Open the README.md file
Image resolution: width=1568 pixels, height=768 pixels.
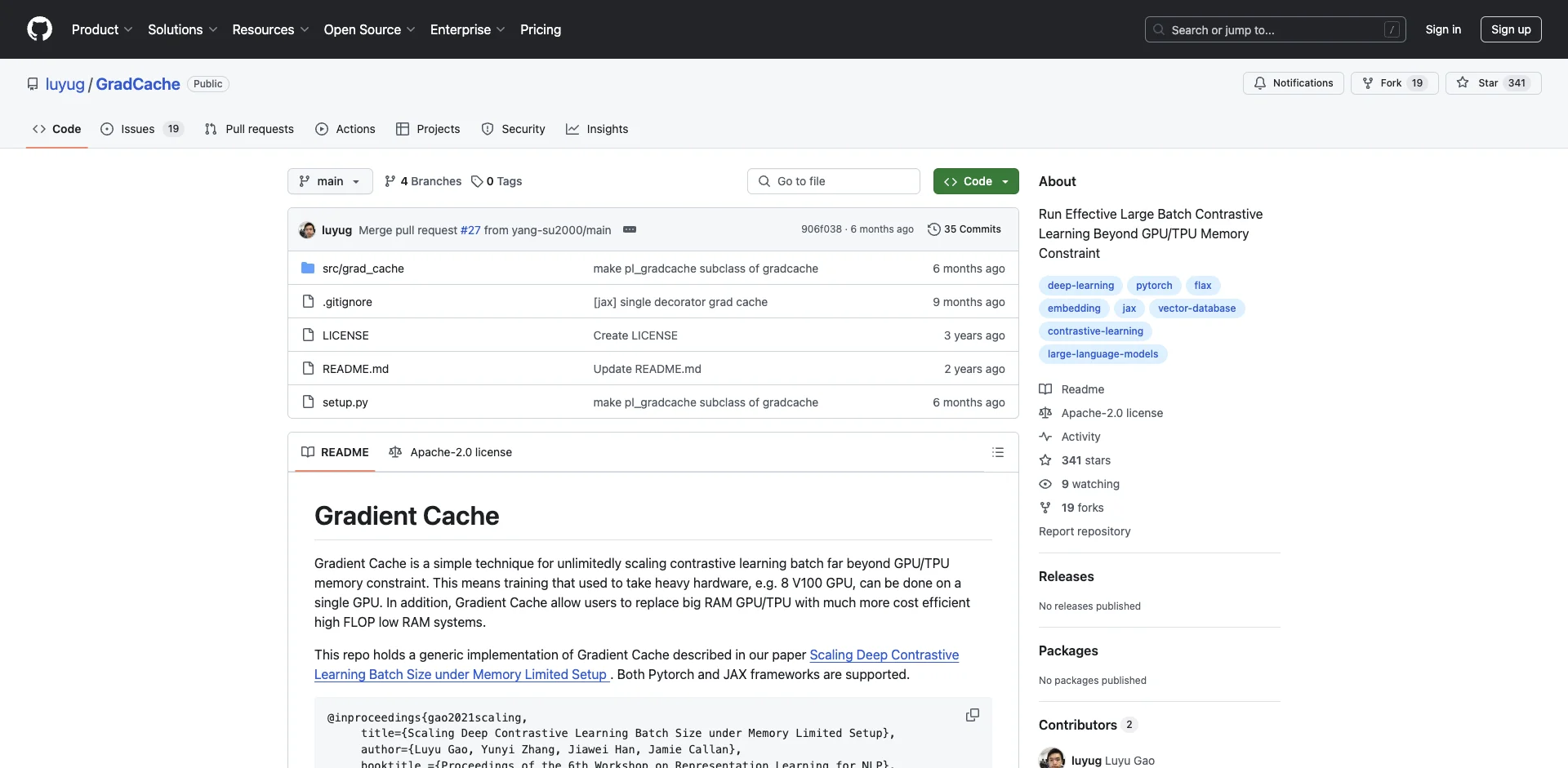pyautogui.click(x=355, y=369)
